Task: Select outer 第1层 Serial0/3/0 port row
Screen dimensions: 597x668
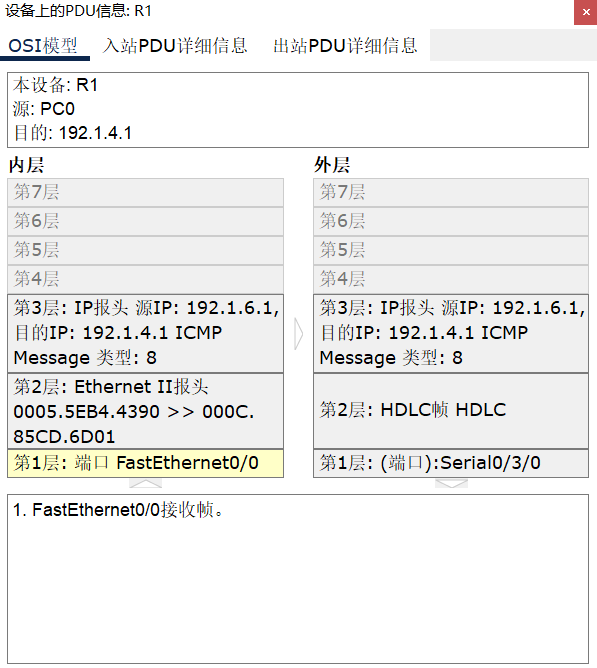Action: 451,463
